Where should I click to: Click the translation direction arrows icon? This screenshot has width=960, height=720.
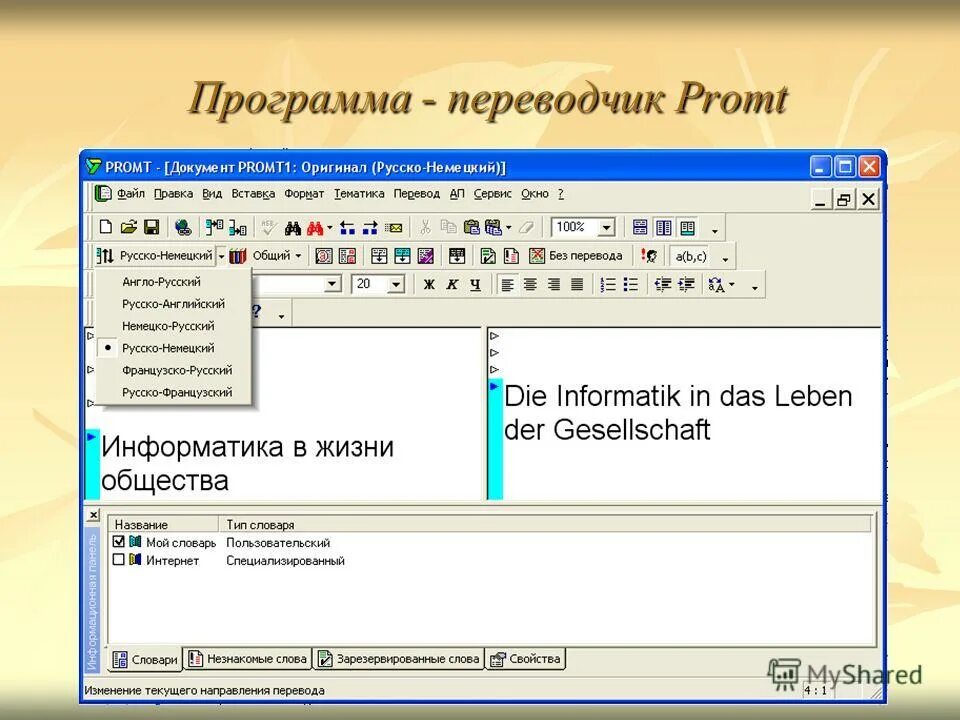(105, 256)
